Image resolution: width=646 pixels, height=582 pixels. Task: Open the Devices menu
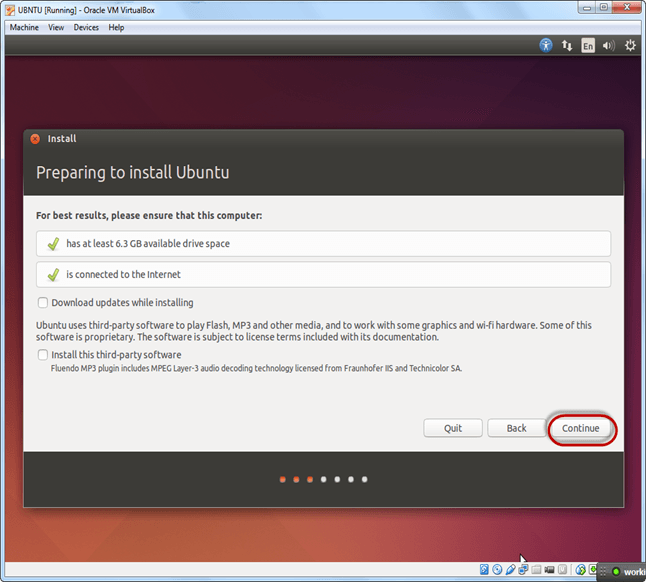click(86, 27)
